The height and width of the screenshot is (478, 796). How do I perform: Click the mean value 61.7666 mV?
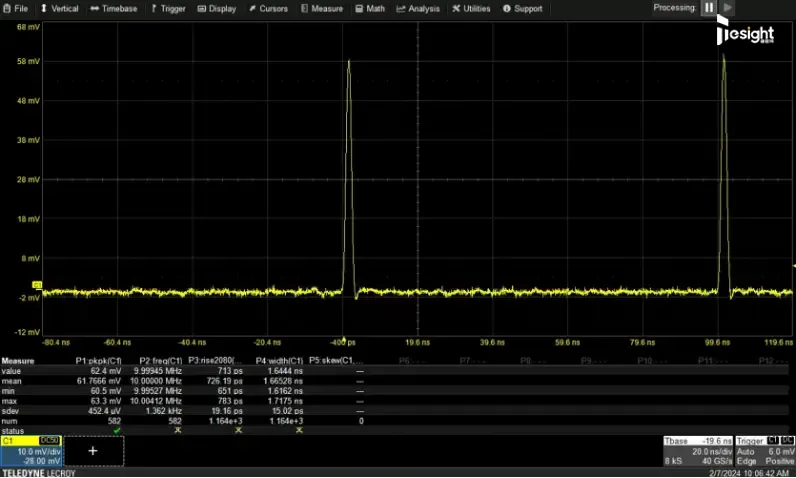tap(99, 381)
